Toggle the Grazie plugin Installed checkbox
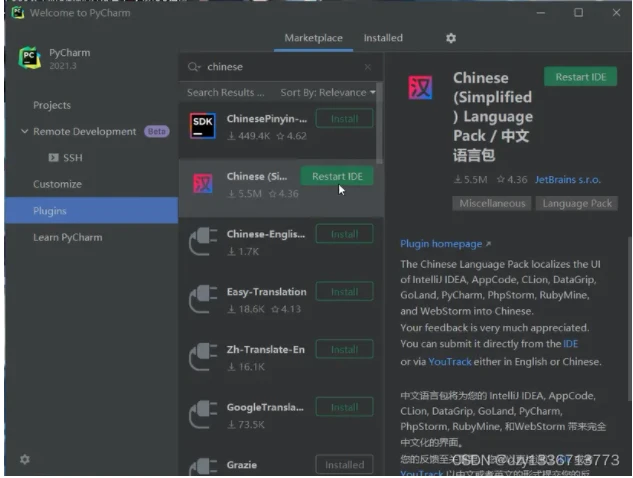 click(344, 465)
